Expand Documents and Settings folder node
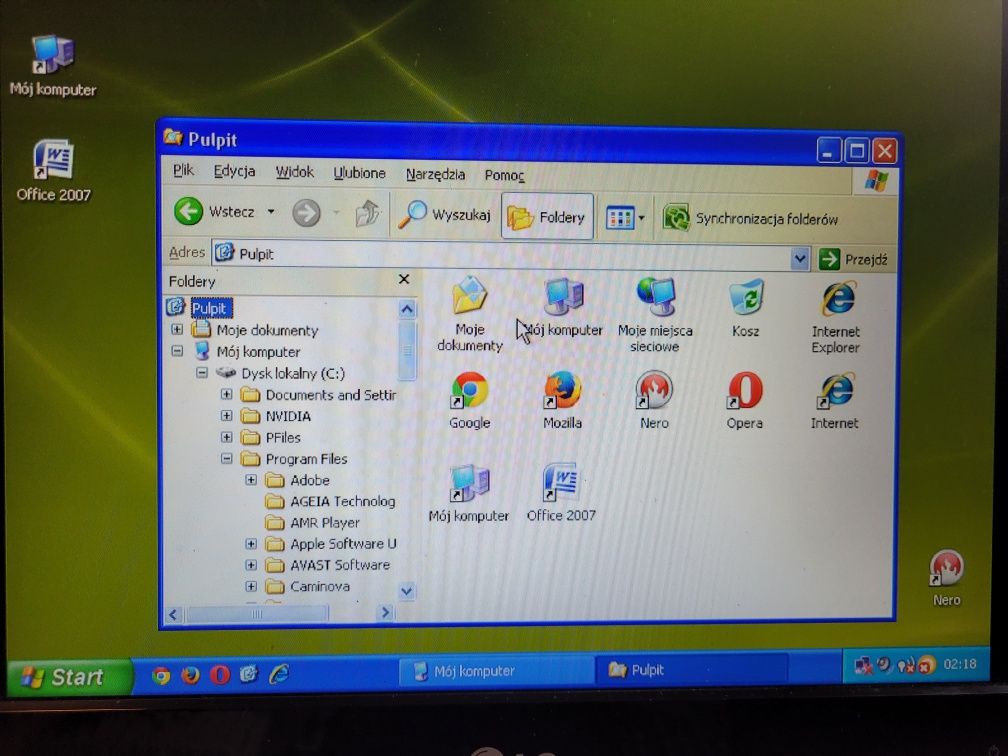 pos(226,394)
